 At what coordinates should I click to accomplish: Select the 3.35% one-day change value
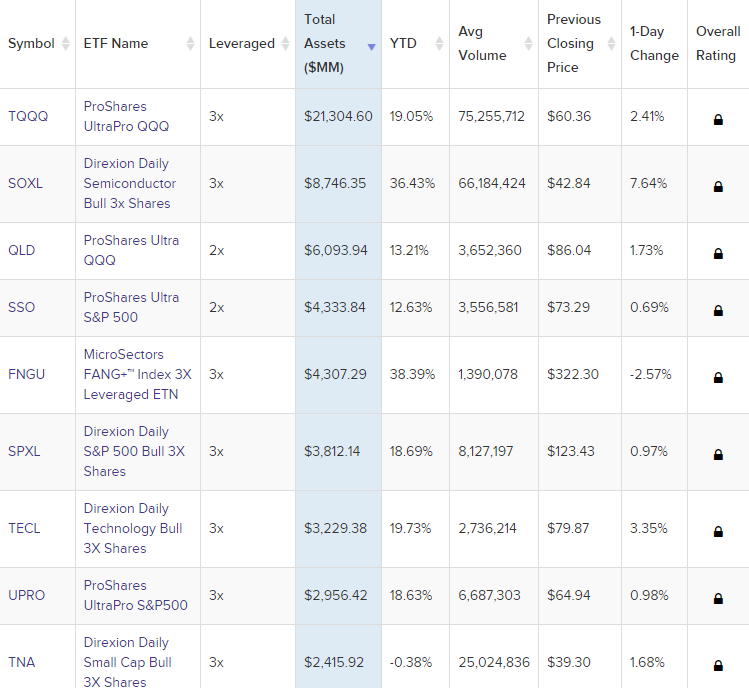tap(648, 528)
